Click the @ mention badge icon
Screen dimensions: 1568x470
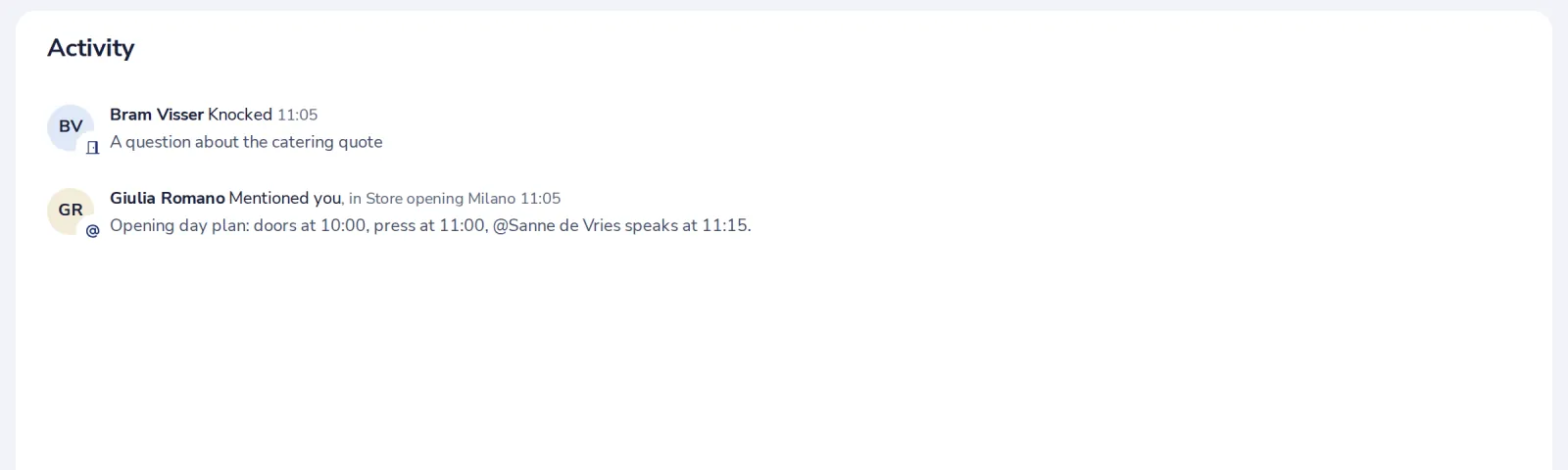pyautogui.click(x=93, y=231)
